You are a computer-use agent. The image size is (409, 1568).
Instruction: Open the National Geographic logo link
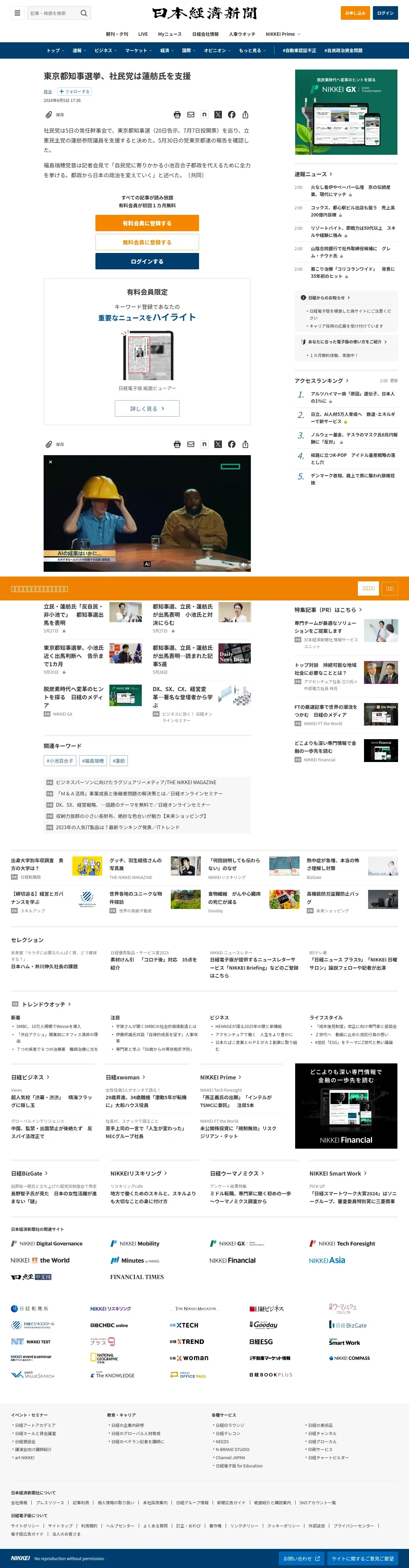(105, 1358)
